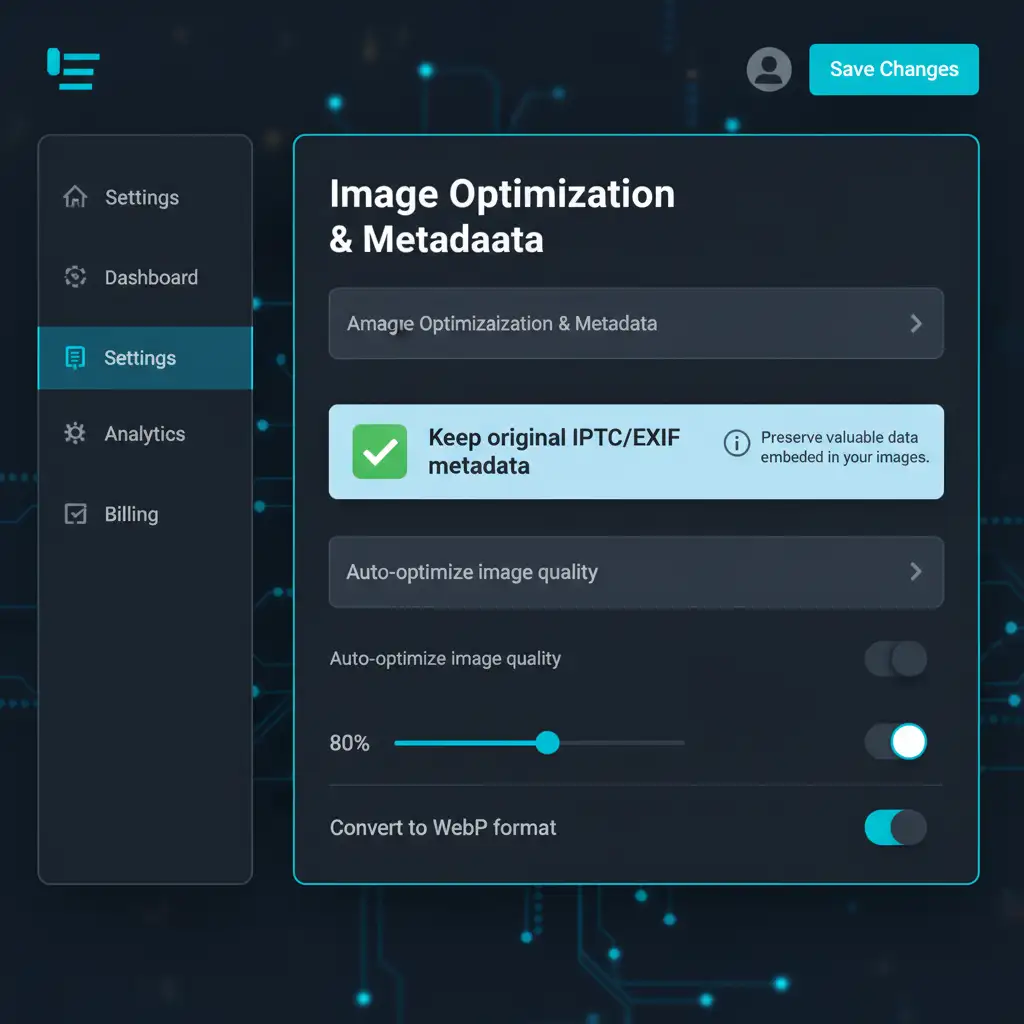1024x1024 pixels.
Task: Uncheck the green Keep original IPTC/EXIF metadata checkbox
Action: pyautogui.click(x=380, y=452)
